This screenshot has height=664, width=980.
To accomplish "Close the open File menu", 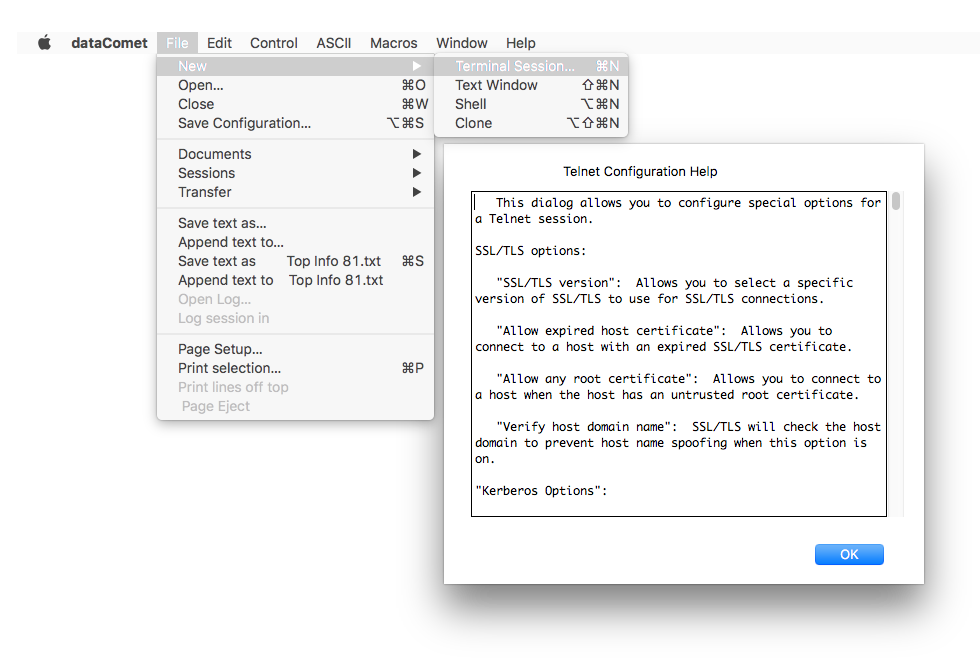I will [x=178, y=43].
